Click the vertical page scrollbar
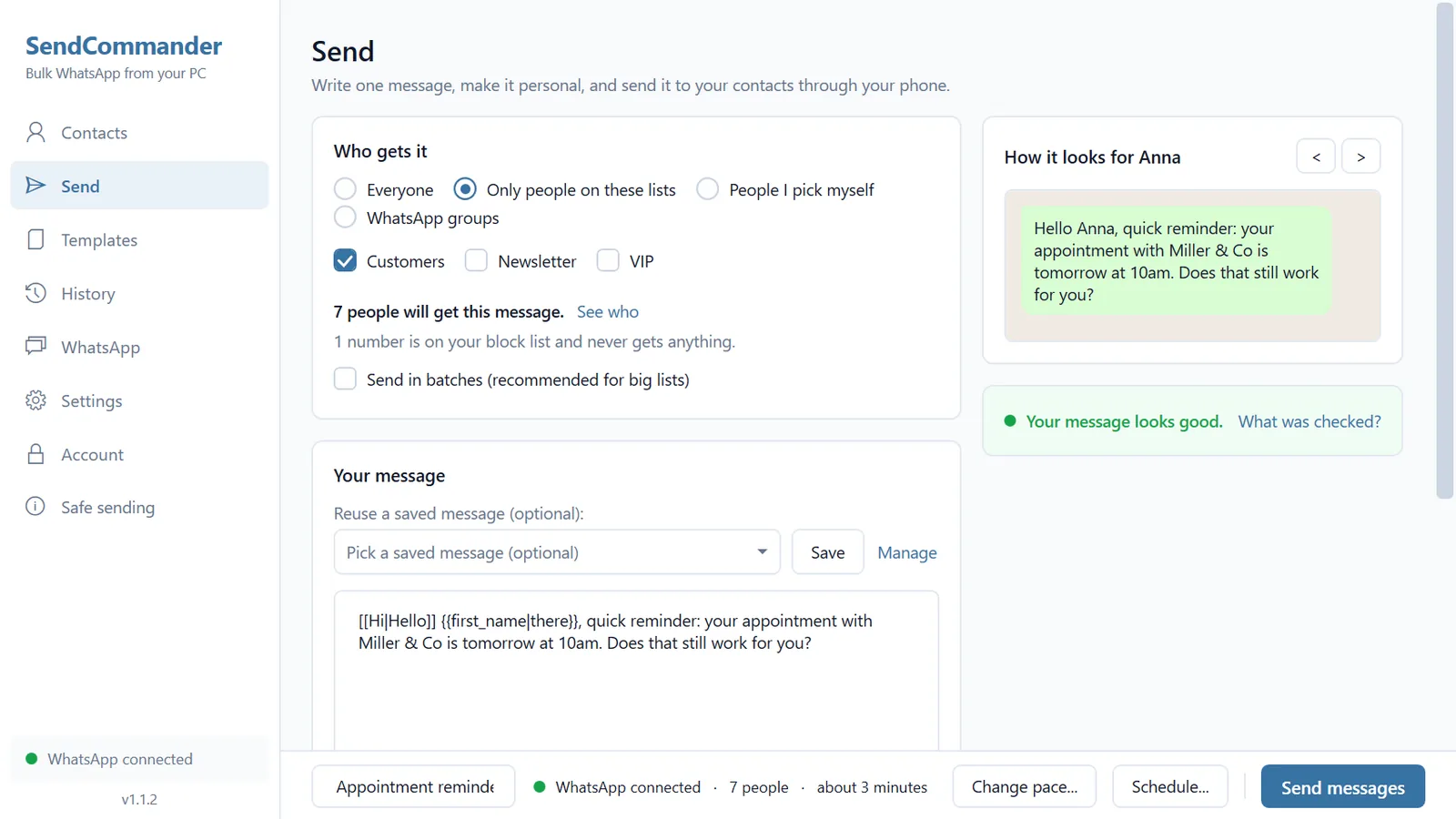 pos(1445,250)
